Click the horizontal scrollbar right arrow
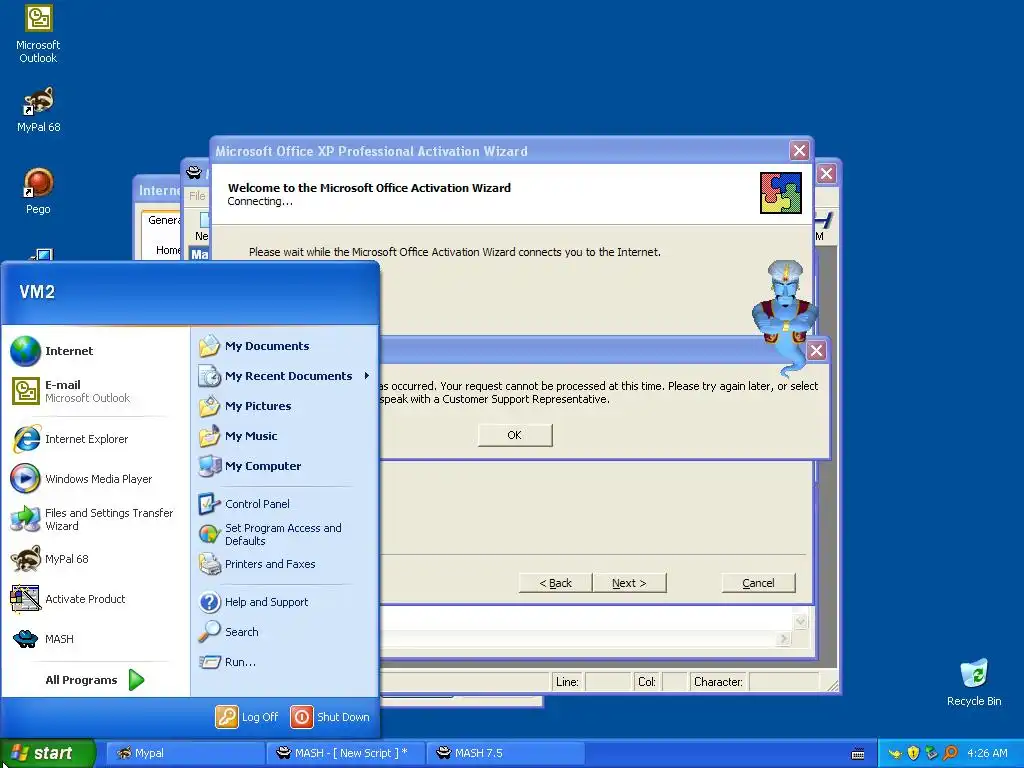 783,639
